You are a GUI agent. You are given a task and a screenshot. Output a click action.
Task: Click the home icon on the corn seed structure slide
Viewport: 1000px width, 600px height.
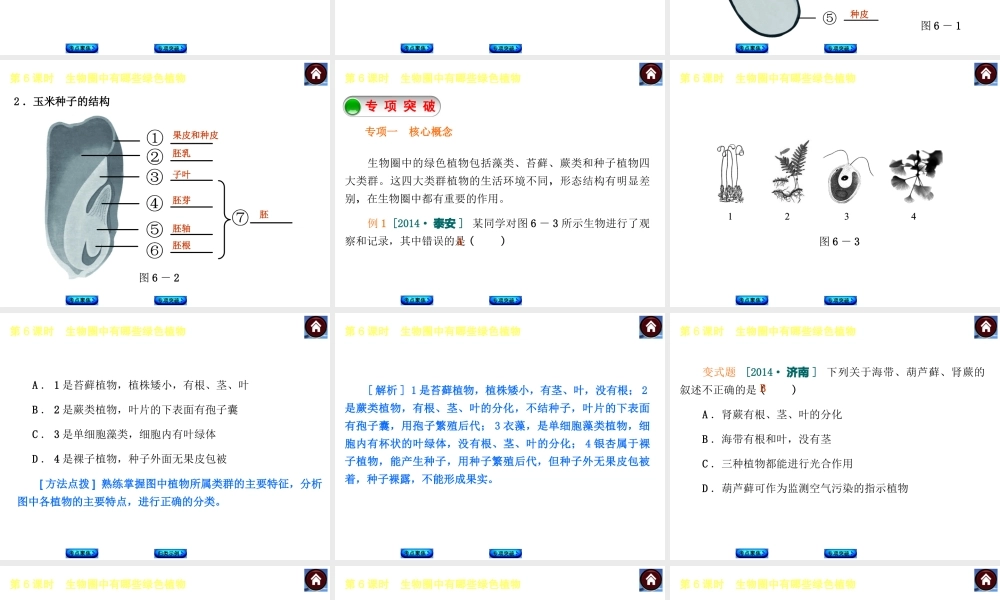(316, 74)
